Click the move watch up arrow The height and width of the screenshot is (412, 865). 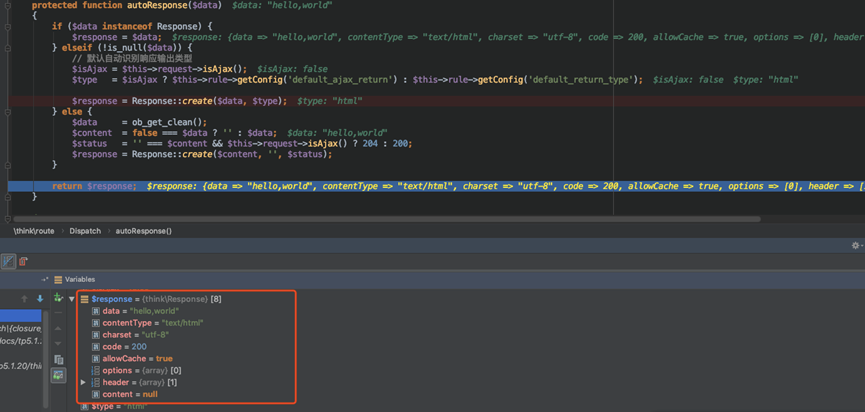(x=58, y=328)
